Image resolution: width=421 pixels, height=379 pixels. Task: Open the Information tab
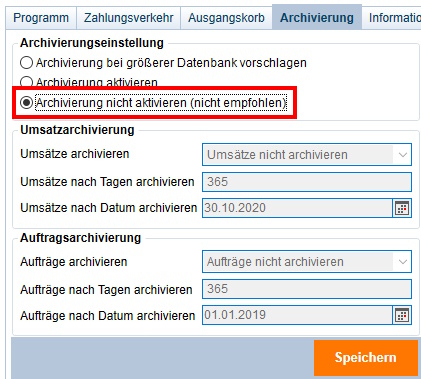392,18
